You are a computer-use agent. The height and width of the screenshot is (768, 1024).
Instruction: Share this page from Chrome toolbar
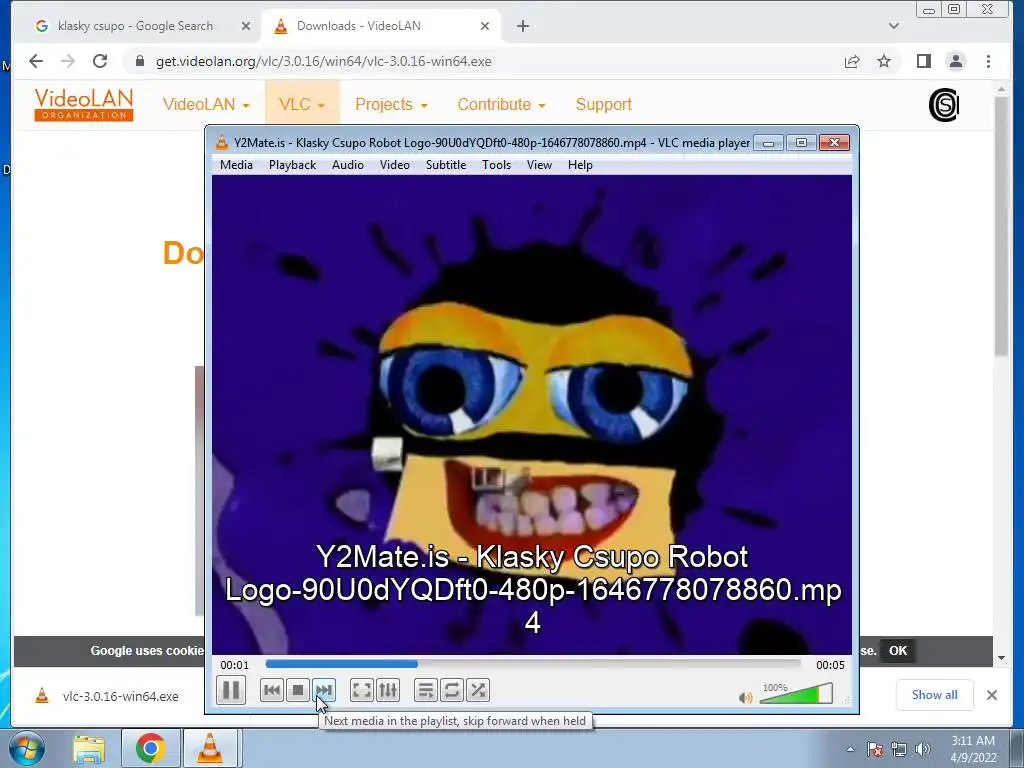852,61
